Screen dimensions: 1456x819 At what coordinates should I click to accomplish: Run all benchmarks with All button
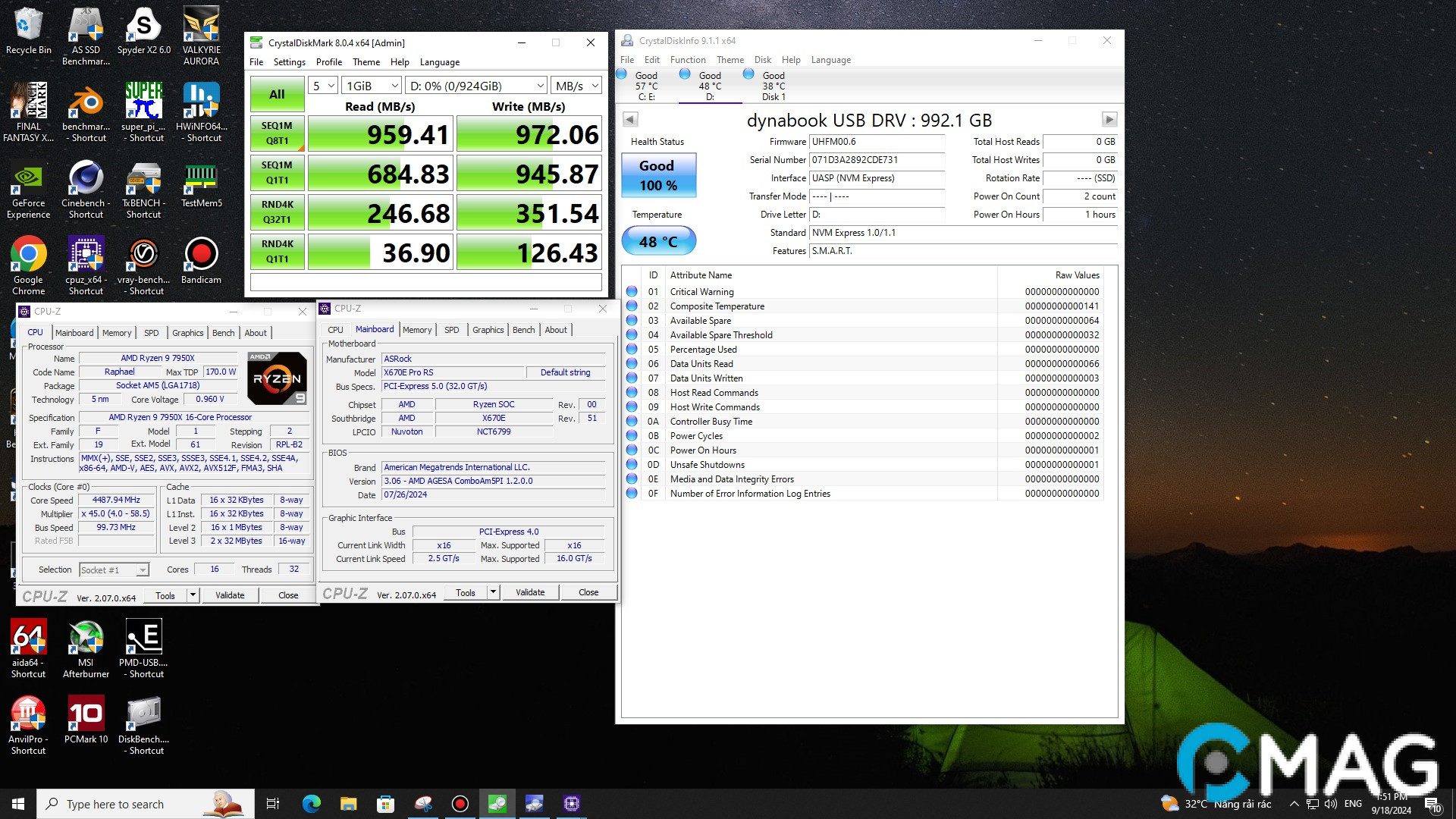[x=277, y=94]
